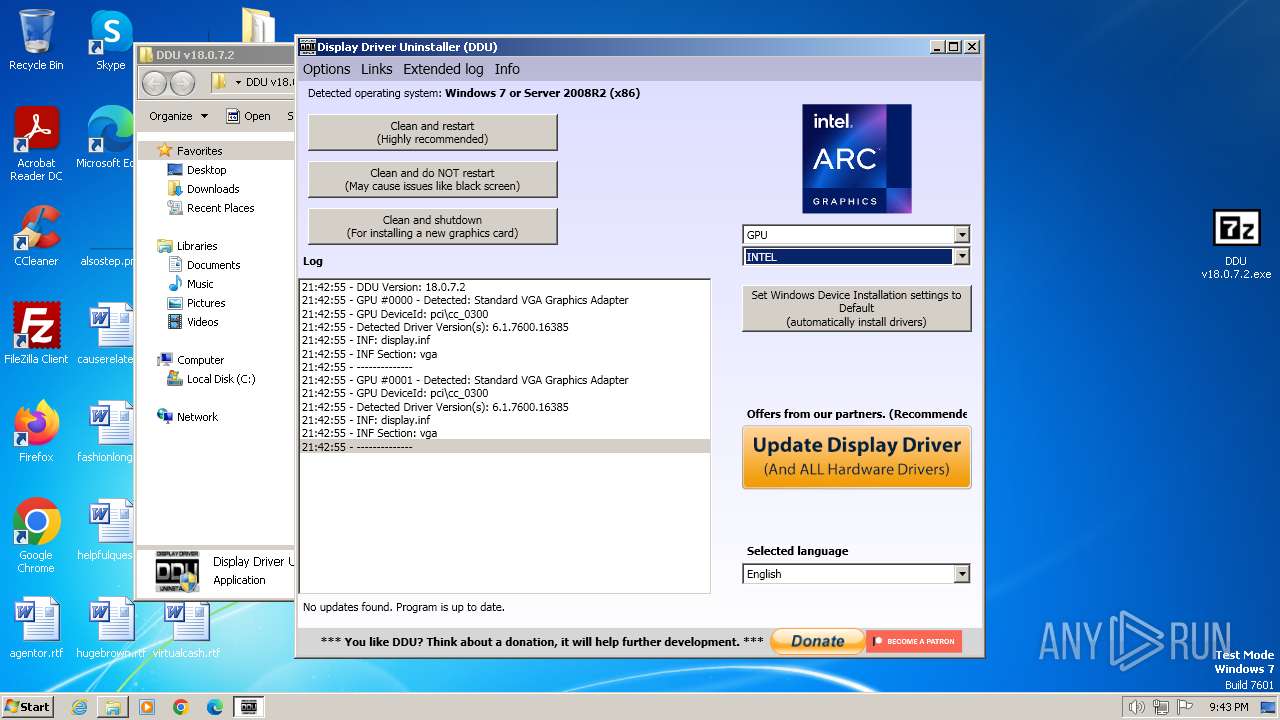Switch to DDU taskbar button
Image resolution: width=1280 pixels, height=720 pixels.
(x=249, y=707)
